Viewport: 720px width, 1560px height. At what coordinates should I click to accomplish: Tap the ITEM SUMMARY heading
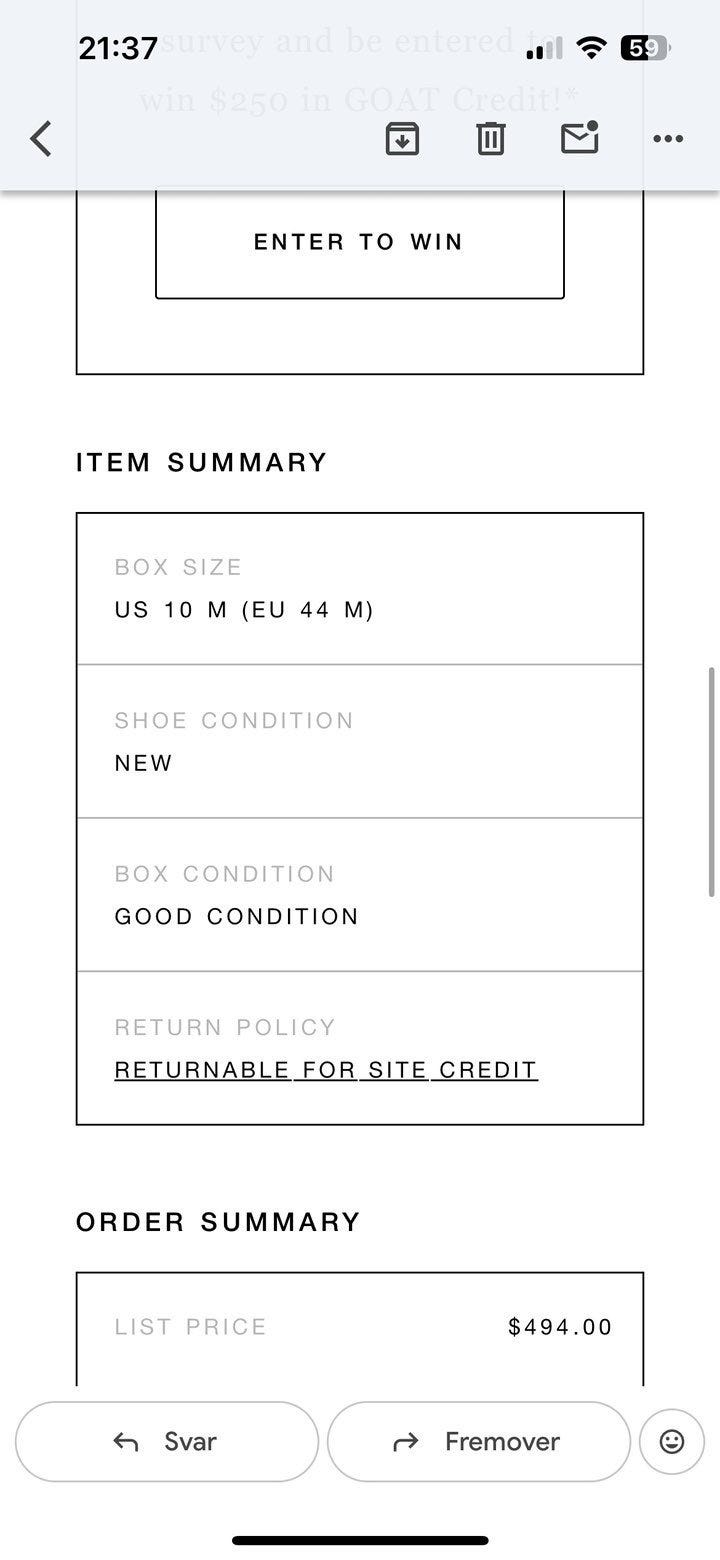(202, 462)
